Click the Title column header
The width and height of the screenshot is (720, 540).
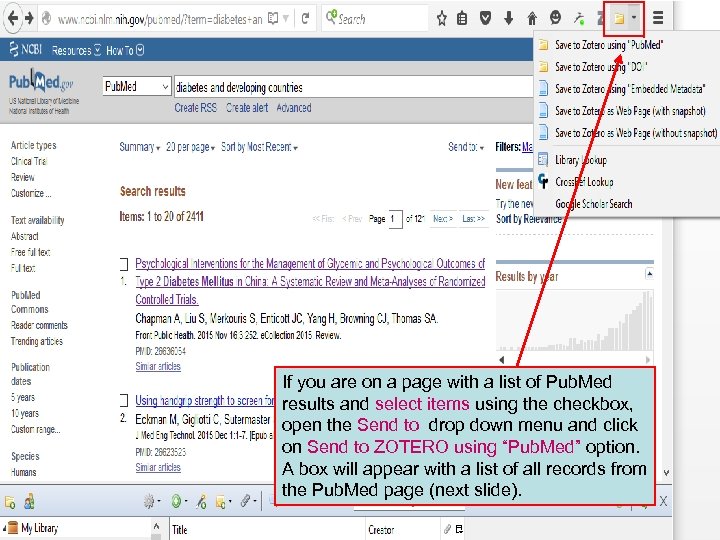[268, 529]
